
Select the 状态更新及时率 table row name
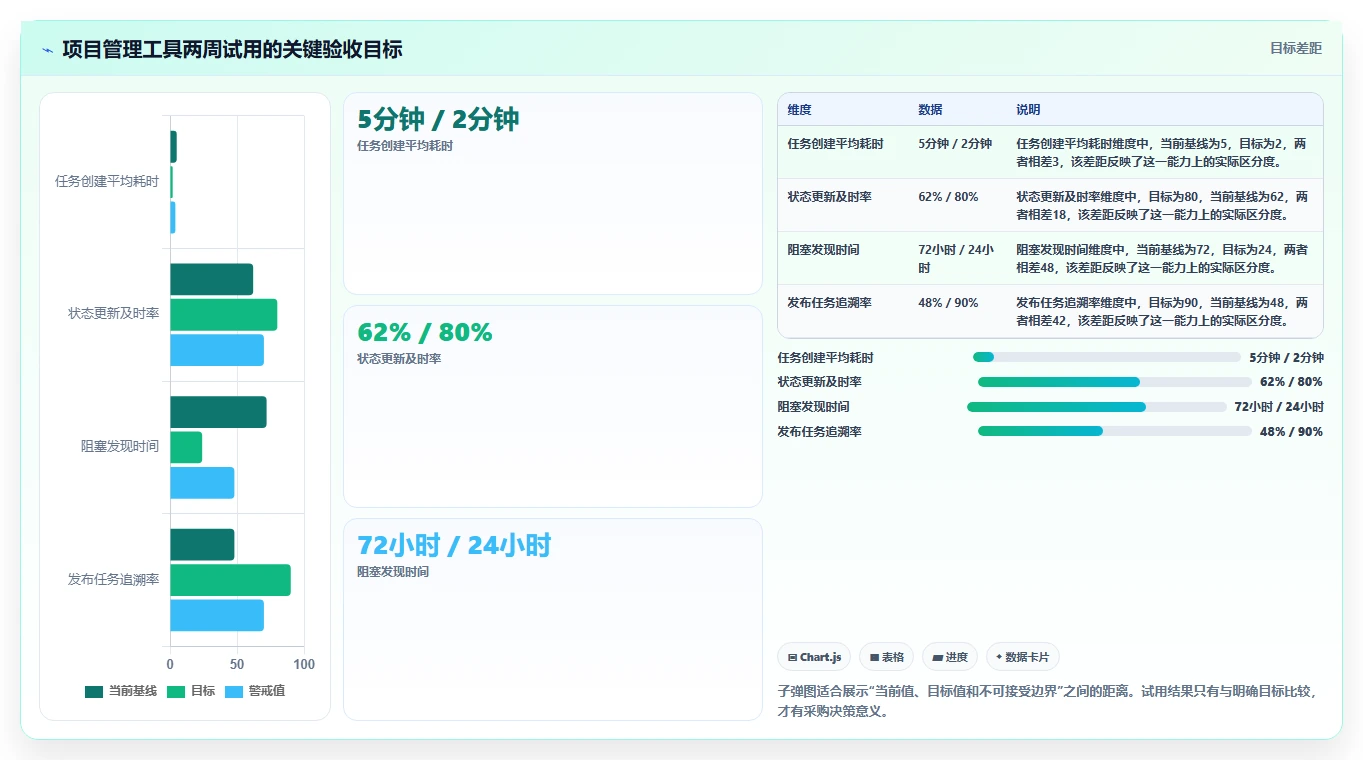pyautogui.click(x=829, y=197)
